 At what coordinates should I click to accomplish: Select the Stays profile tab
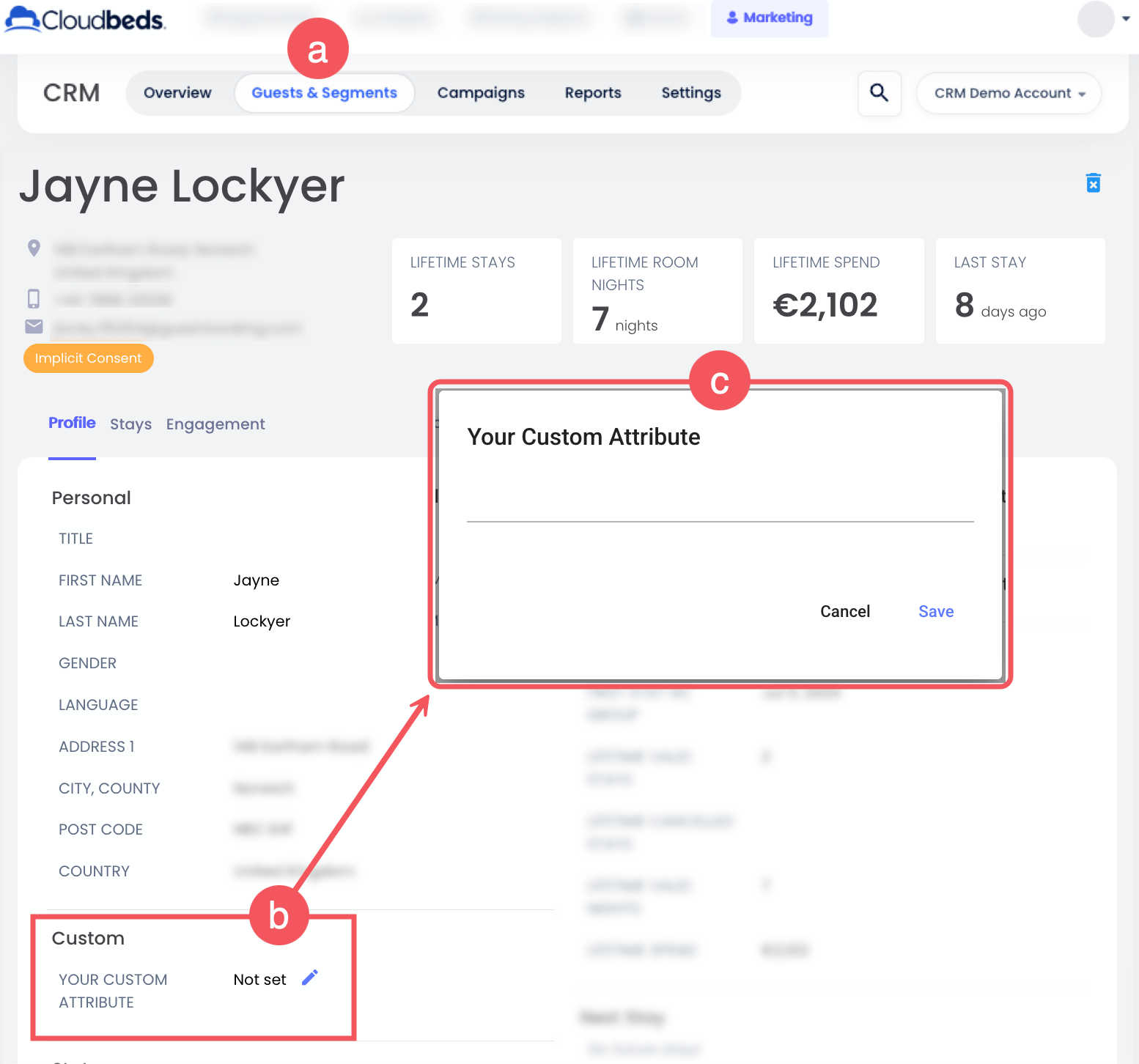click(x=130, y=424)
